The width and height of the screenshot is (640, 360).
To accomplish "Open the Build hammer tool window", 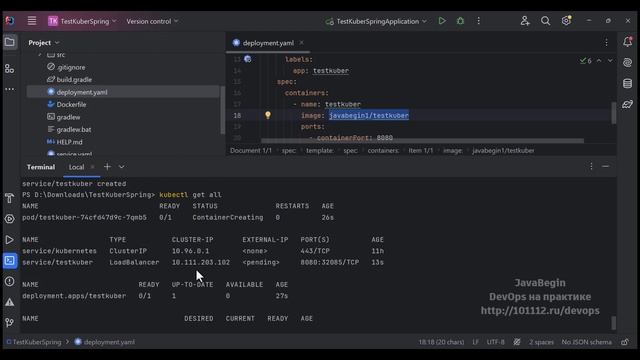I will pos(10,198).
